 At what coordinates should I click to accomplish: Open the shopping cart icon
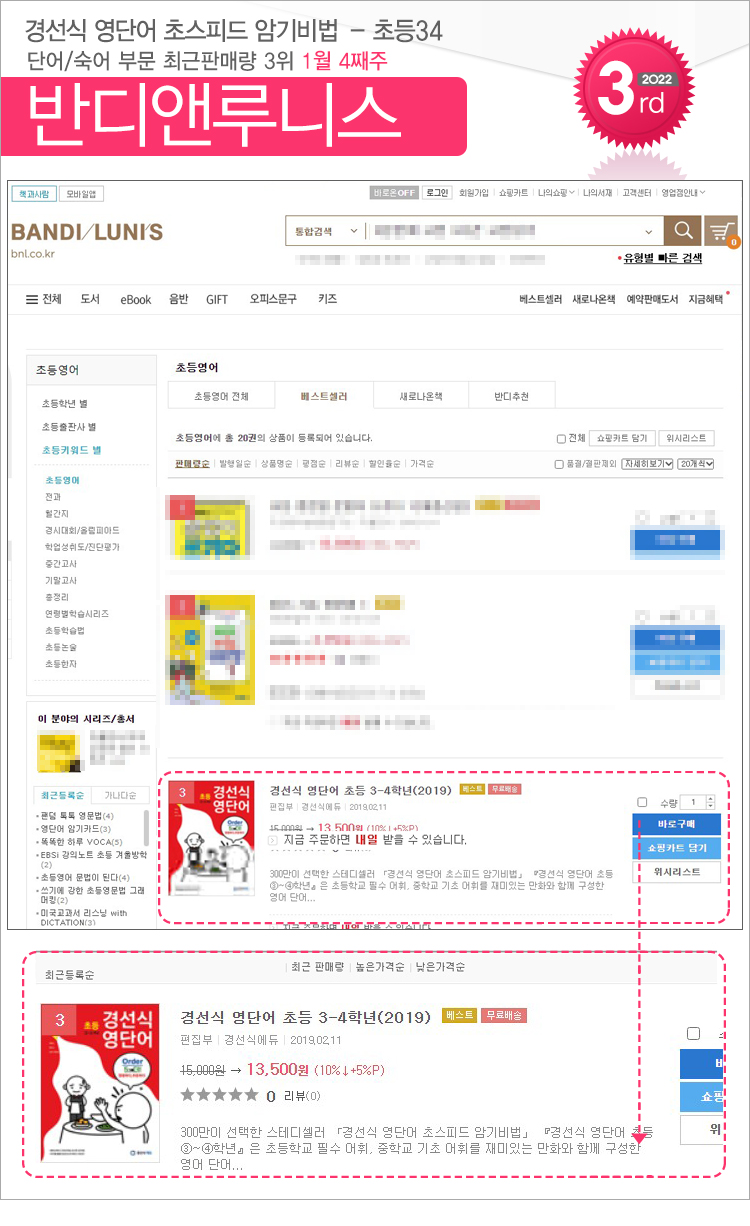tap(720, 231)
